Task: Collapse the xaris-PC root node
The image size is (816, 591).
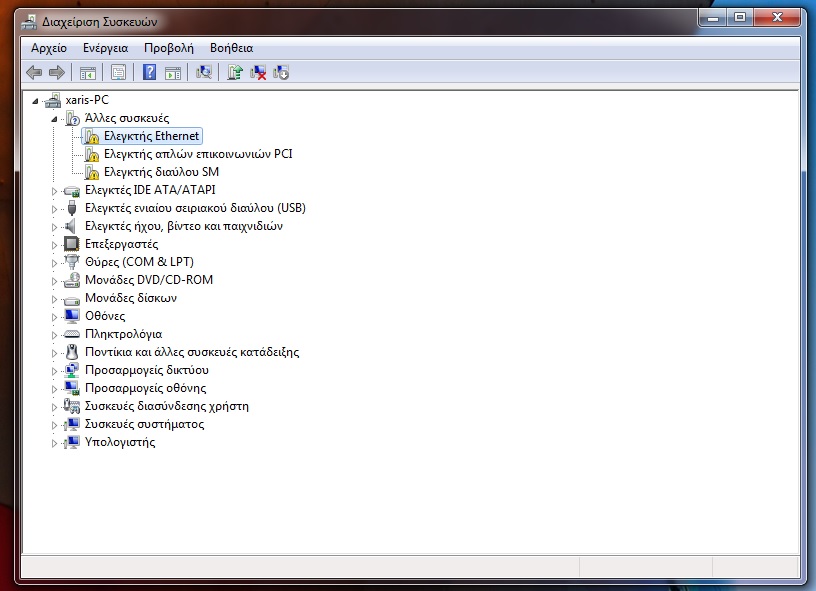Action: [x=35, y=101]
